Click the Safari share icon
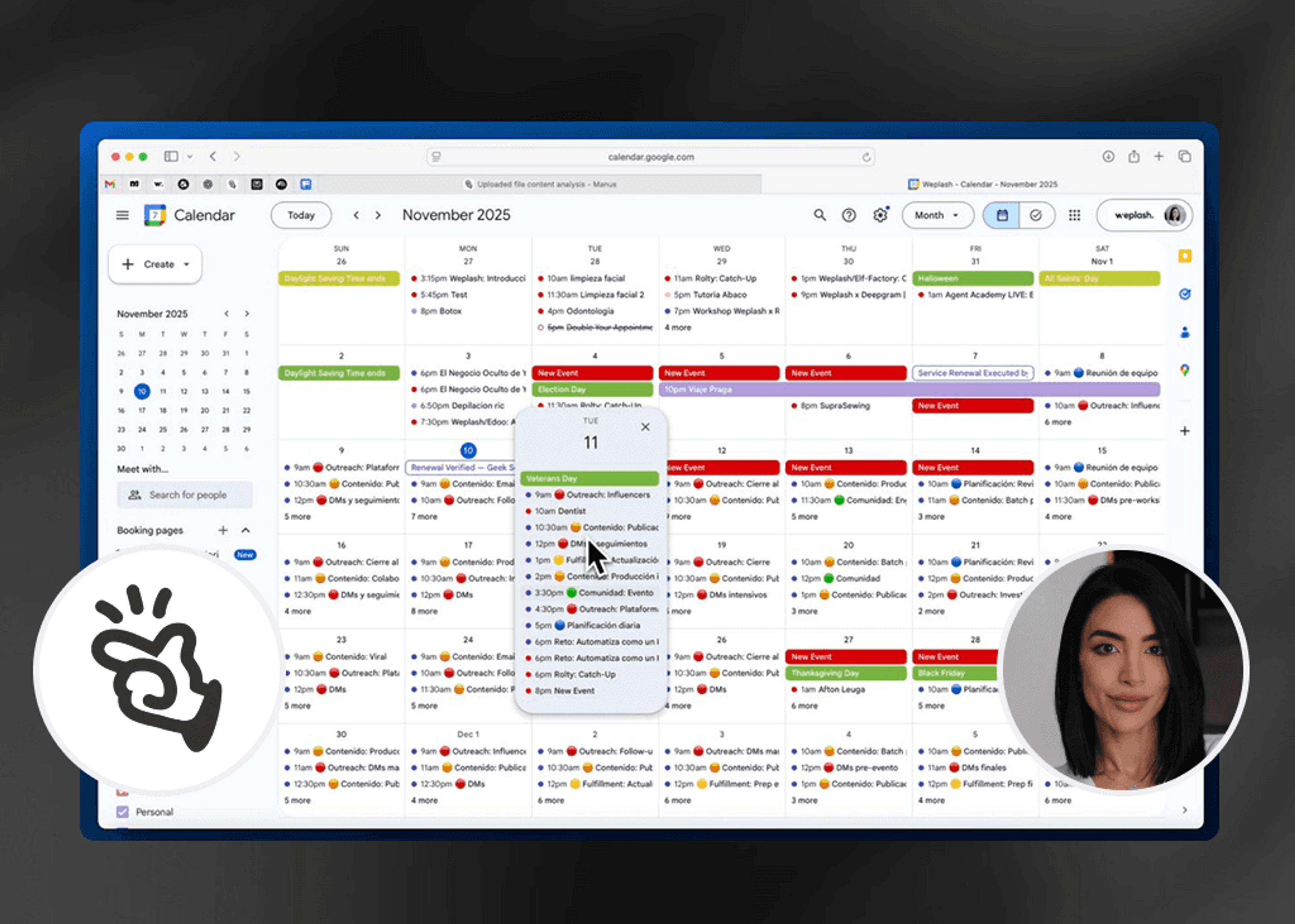This screenshot has width=1295, height=924. coord(1133,156)
